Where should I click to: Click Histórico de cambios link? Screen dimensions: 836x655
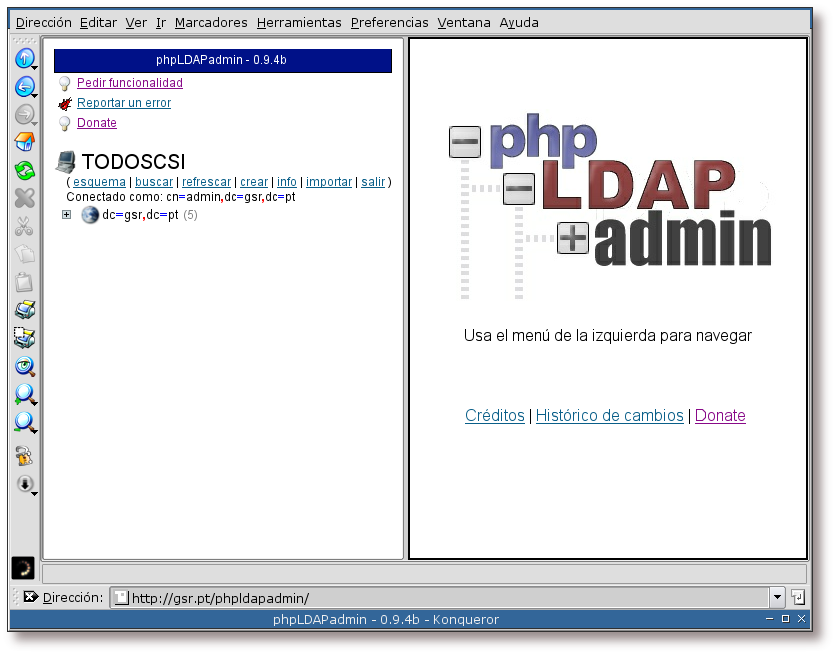pyautogui.click(x=609, y=416)
